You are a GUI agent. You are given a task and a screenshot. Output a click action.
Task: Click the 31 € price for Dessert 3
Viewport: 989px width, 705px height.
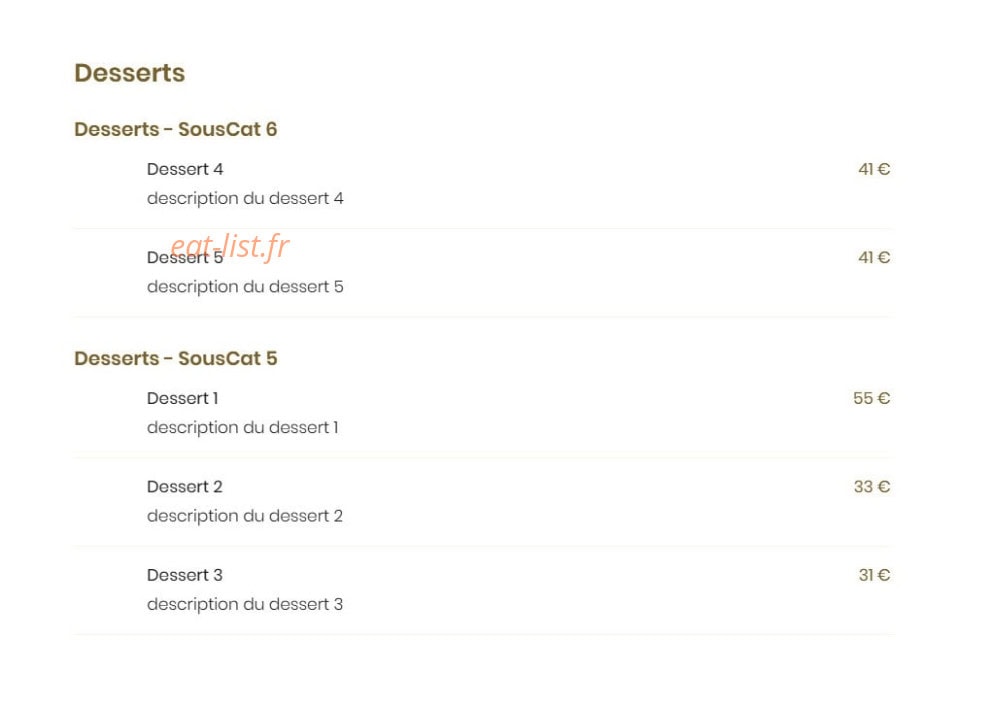click(x=874, y=575)
